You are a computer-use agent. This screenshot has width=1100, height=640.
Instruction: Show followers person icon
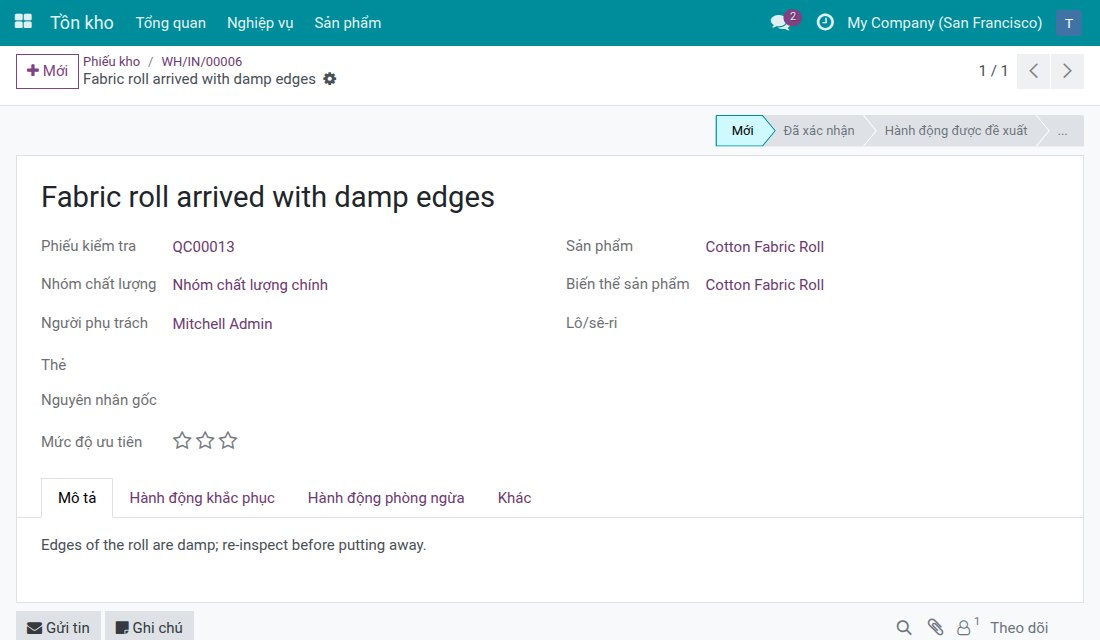point(965,627)
